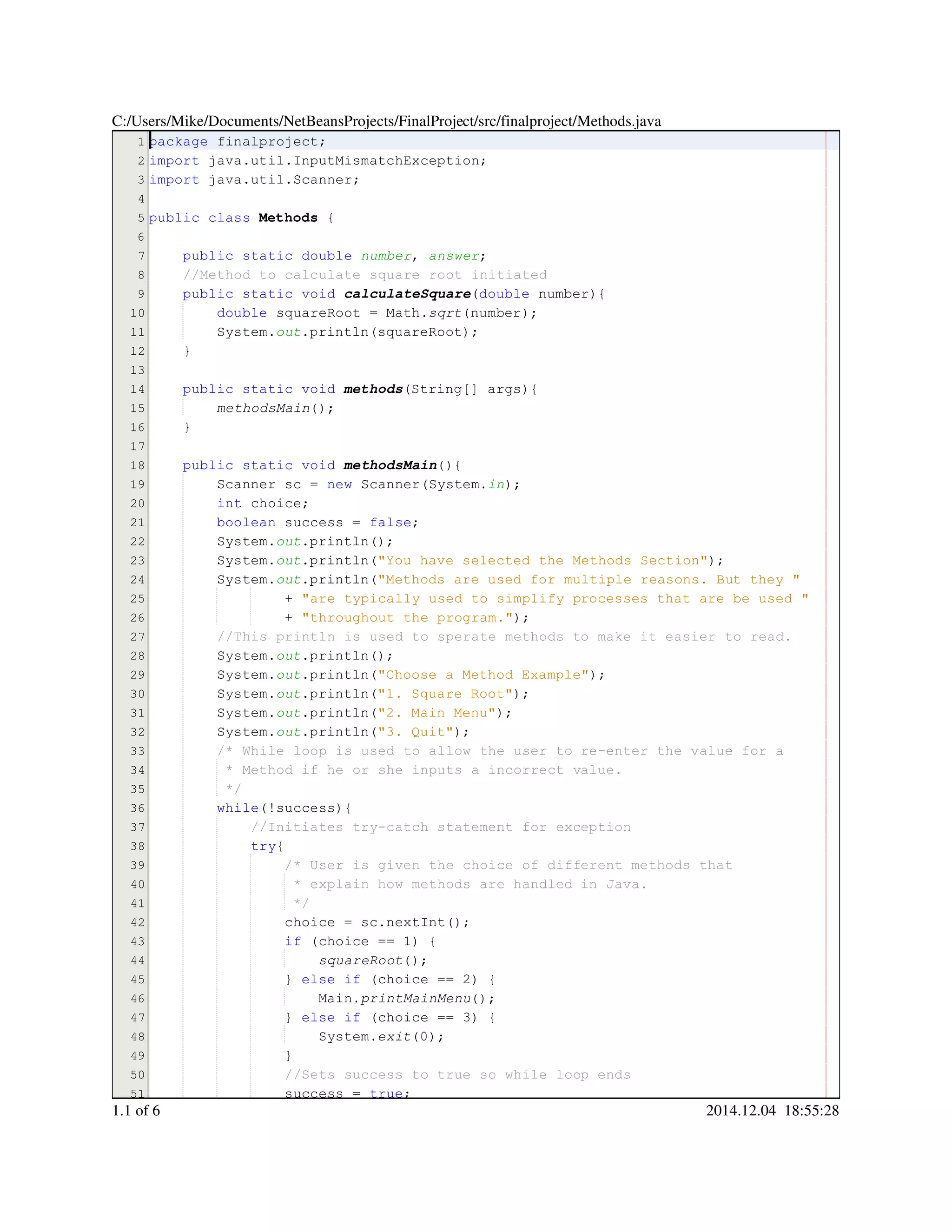The image size is (952, 1232).
Task: Click the 'boolean' keyword on line 21
Action: pyautogui.click(x=246, y=523)
